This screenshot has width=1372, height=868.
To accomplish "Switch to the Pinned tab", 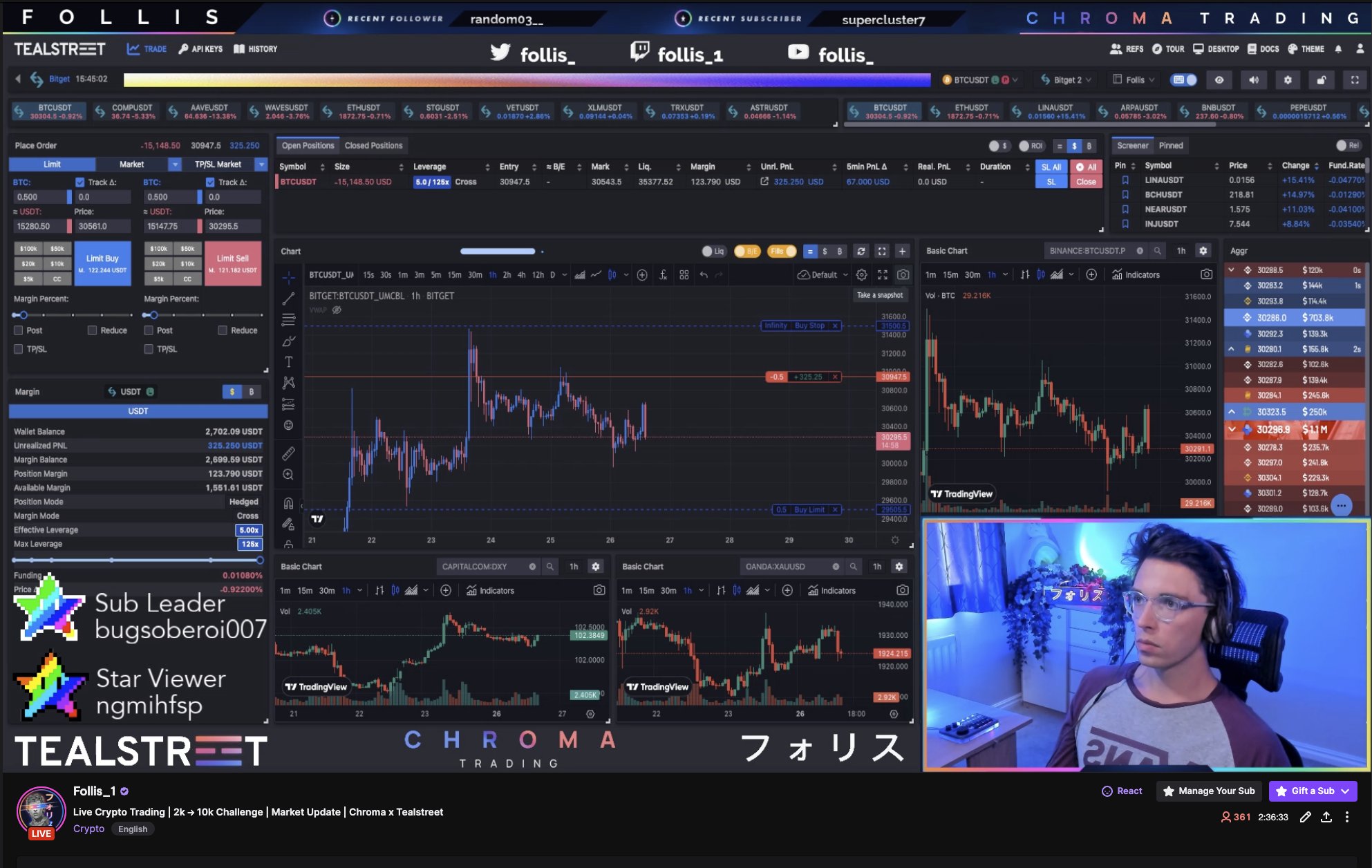I will (x=1171, y=146).
